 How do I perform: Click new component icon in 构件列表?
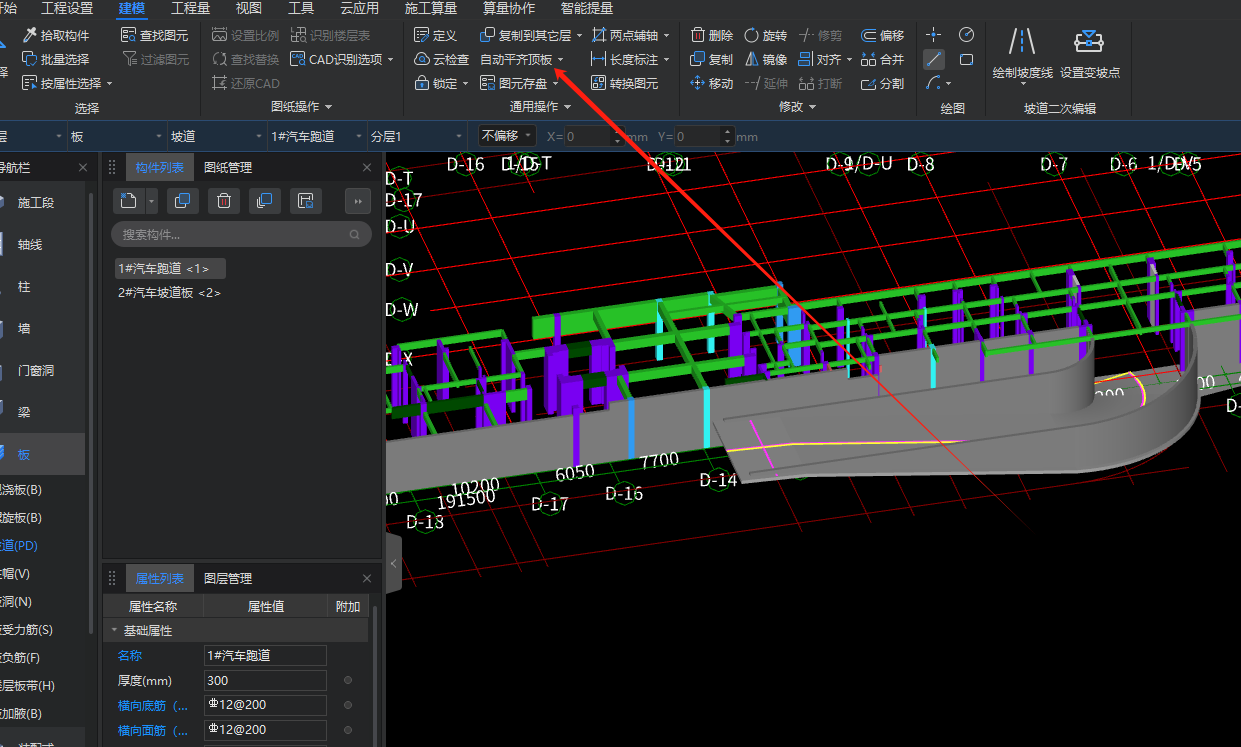point(128,201)
